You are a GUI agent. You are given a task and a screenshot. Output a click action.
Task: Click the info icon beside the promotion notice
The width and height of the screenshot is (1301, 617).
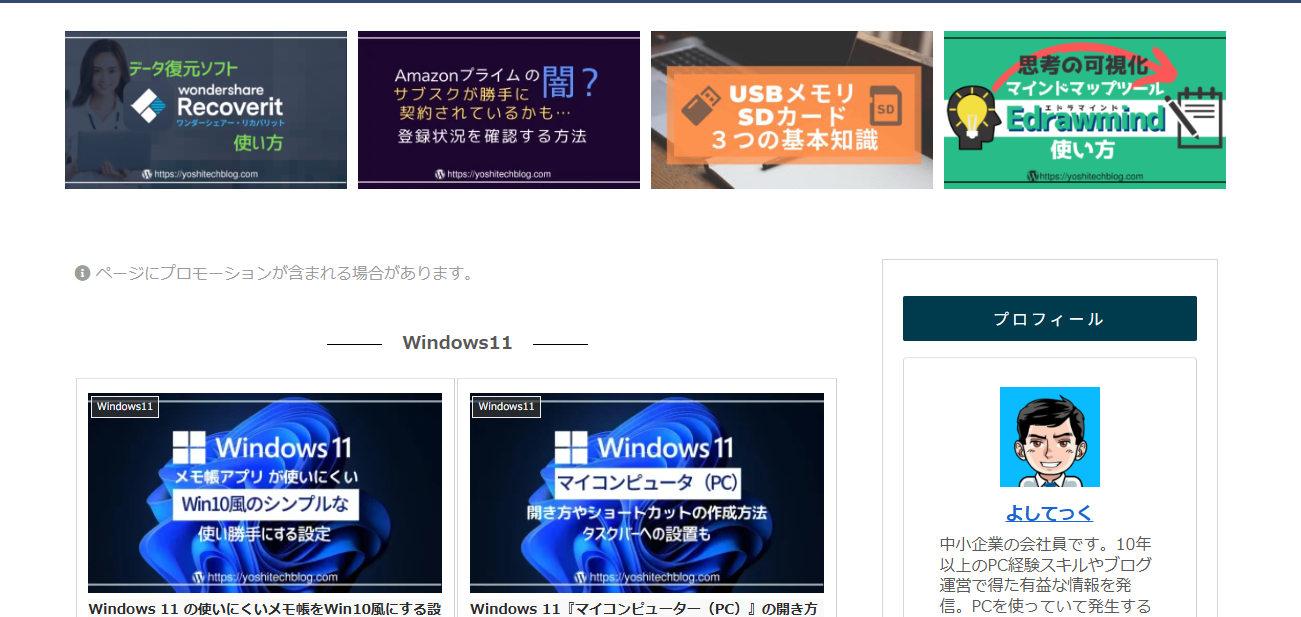(83, 273)
